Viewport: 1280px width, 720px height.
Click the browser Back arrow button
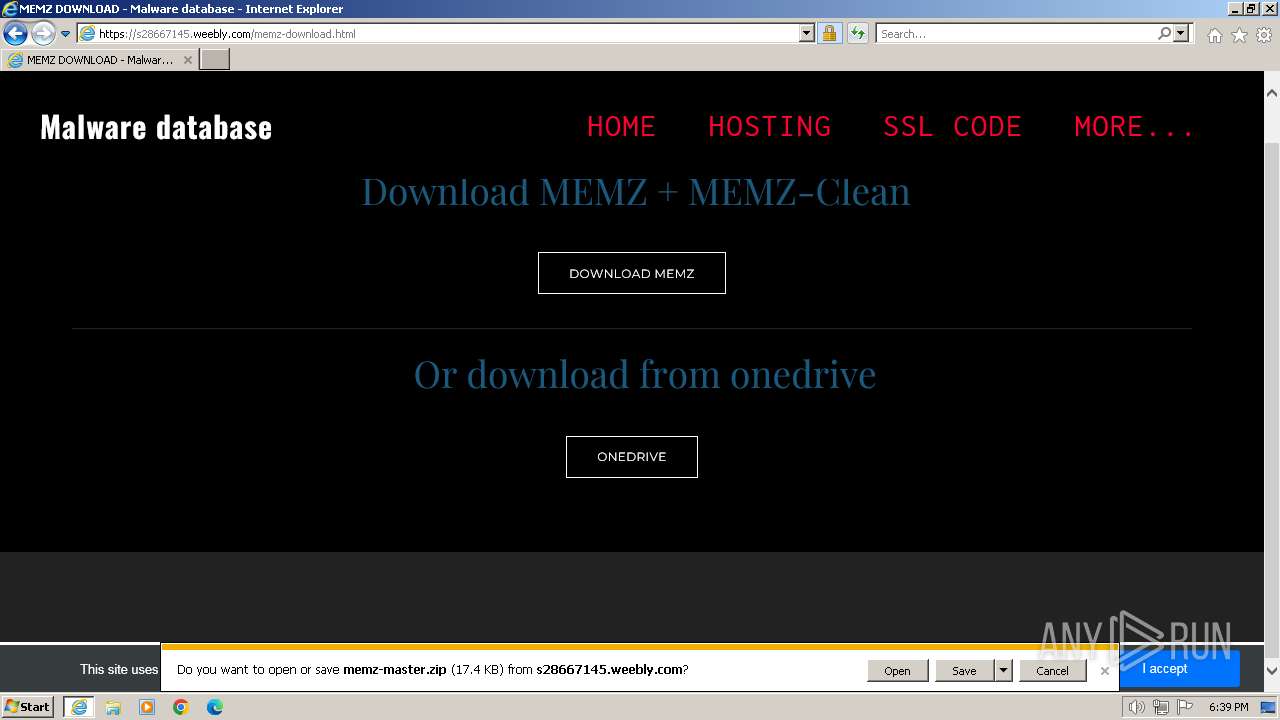point(15,33)
